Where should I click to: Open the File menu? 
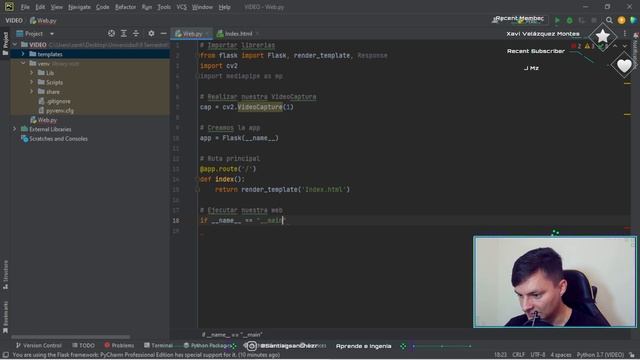pos(25,7)
